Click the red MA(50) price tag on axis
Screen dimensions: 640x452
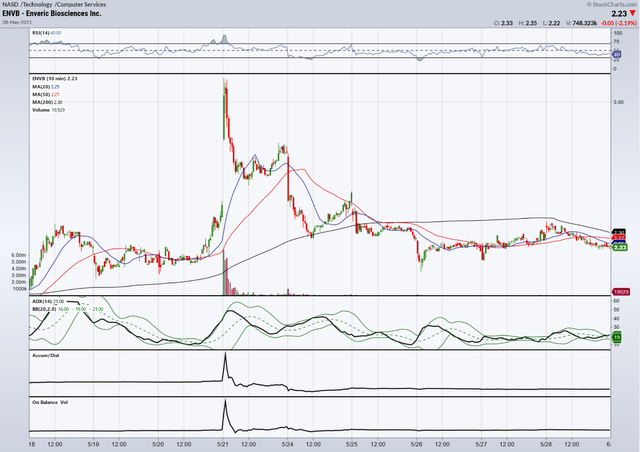(620, 238)
